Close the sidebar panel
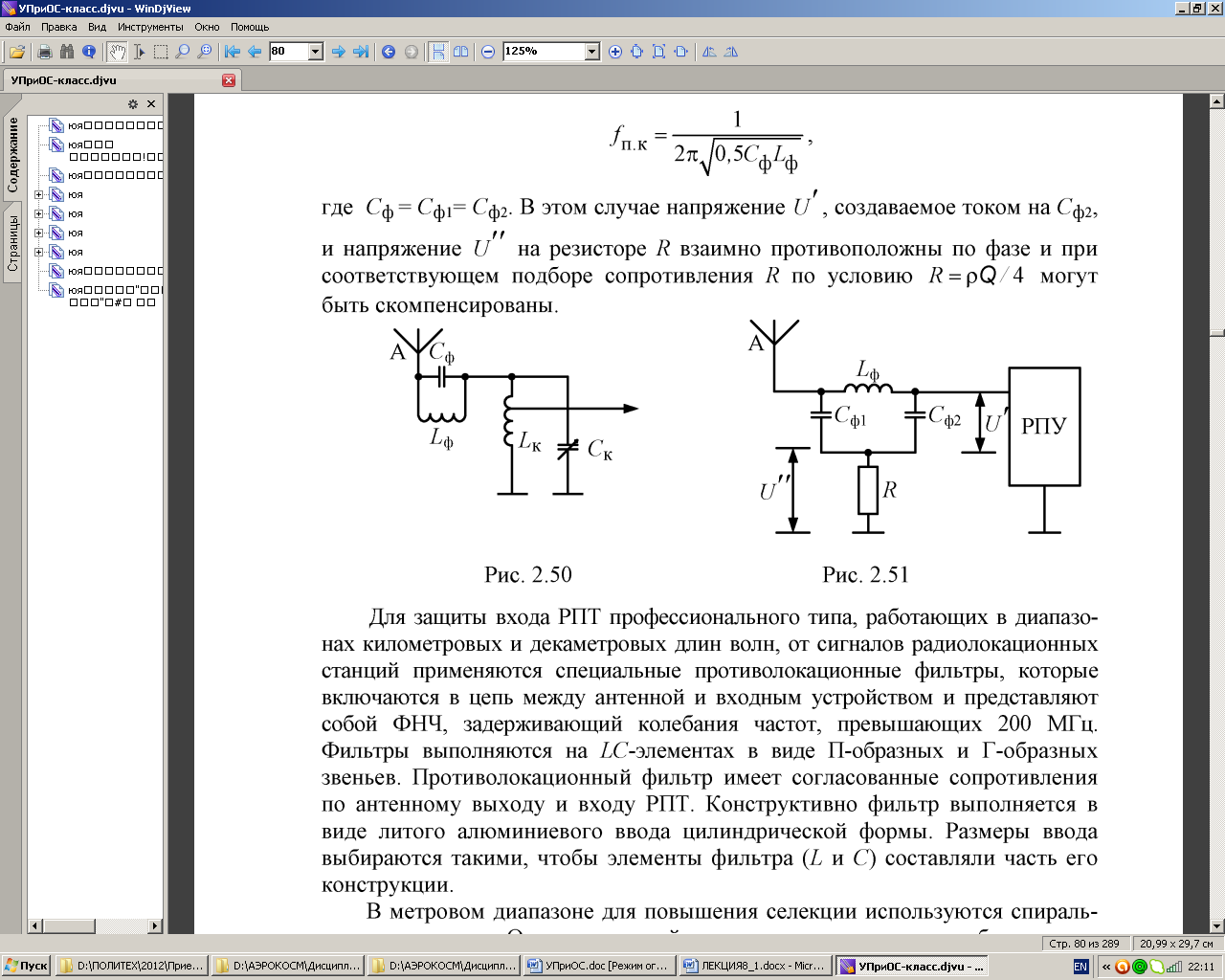The width and height of the screenshot is (1225, 980). pyautogui.click(x=151, y=104)
